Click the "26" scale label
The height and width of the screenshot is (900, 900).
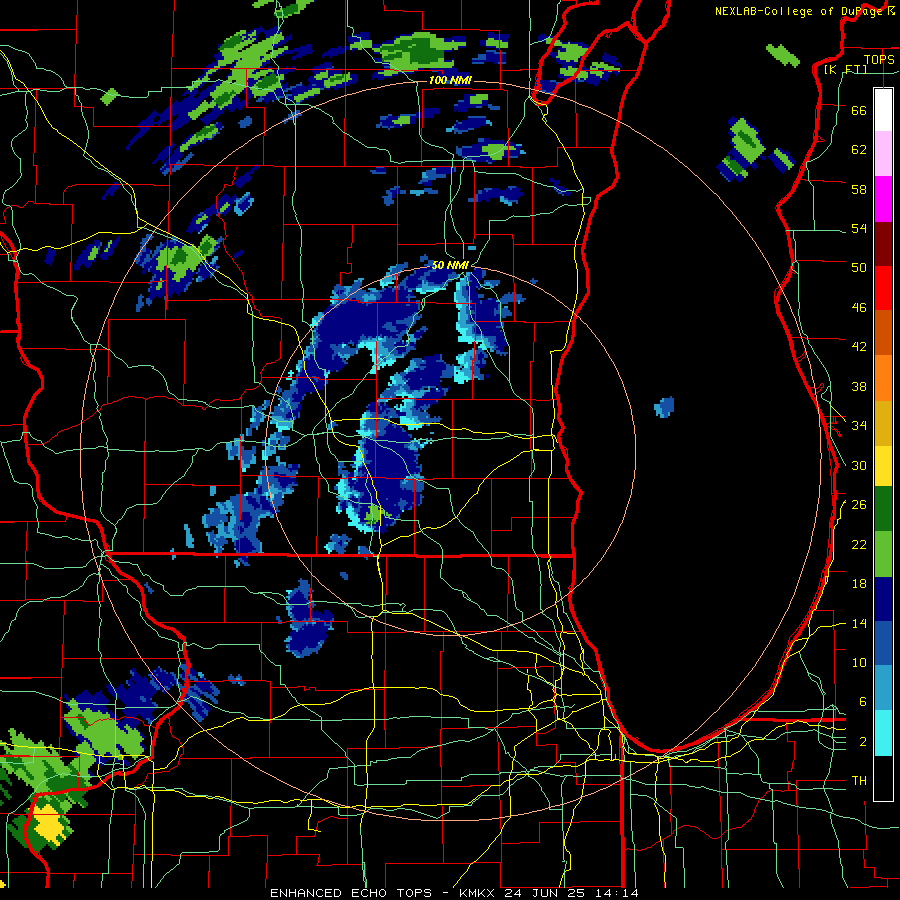point(859,505)
